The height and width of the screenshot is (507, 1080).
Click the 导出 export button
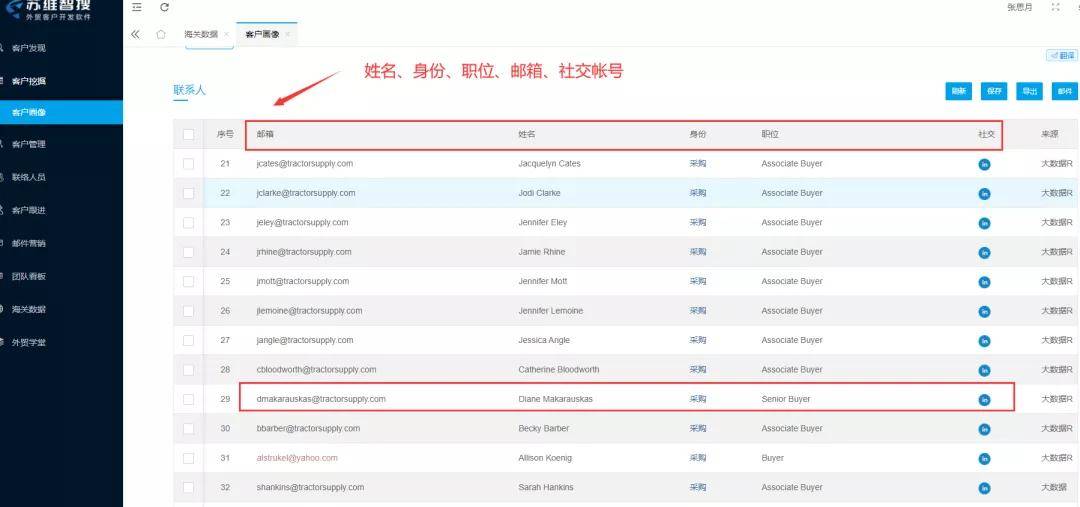[x=1028, y=91]
